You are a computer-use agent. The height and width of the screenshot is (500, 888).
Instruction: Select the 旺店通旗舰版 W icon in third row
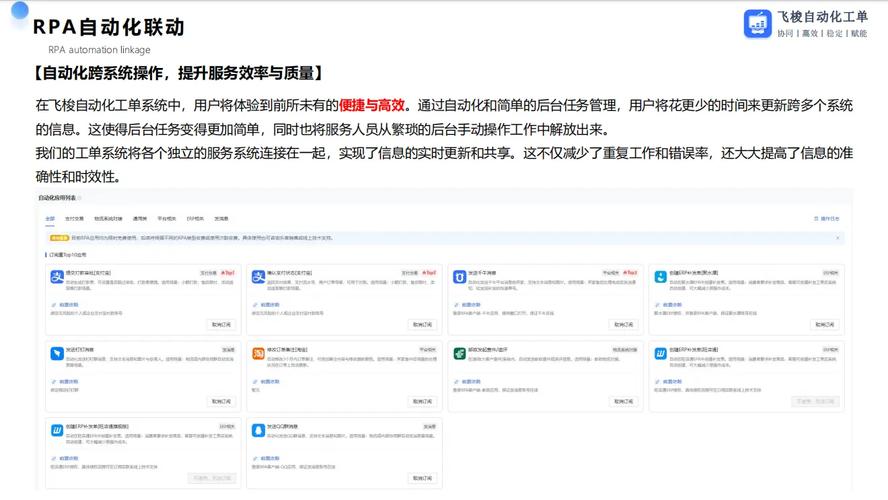point(57,430)
